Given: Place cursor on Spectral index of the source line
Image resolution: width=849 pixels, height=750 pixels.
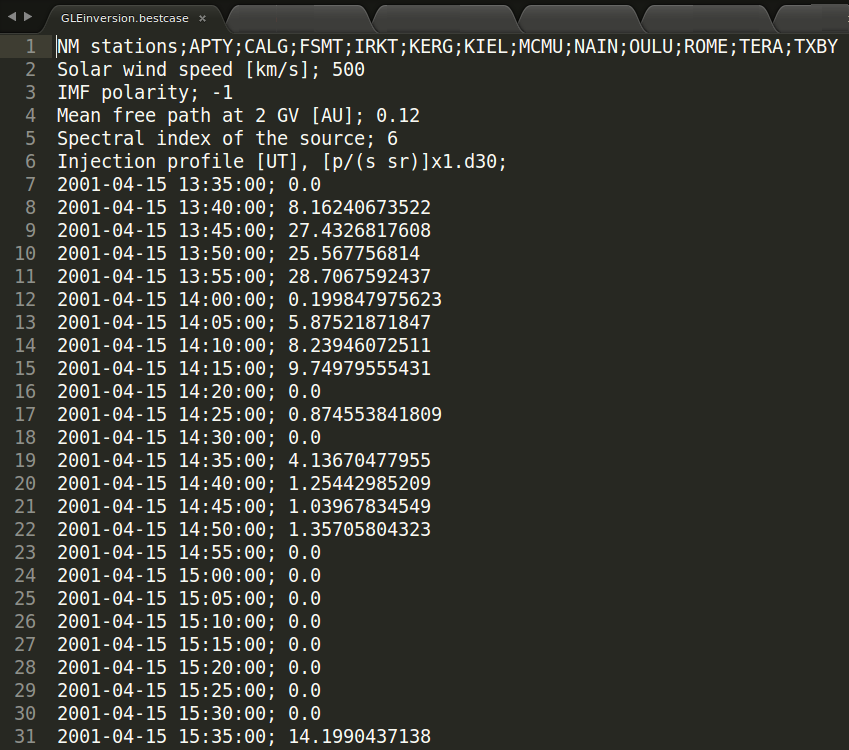Looking at the screenshot, I should tap(227, 139).
